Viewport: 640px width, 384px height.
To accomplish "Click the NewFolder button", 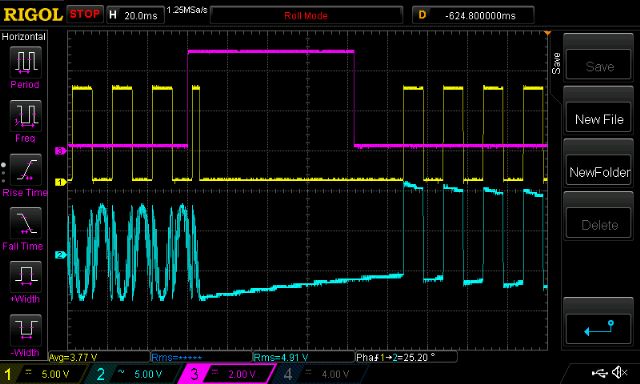I will point(599,172).
